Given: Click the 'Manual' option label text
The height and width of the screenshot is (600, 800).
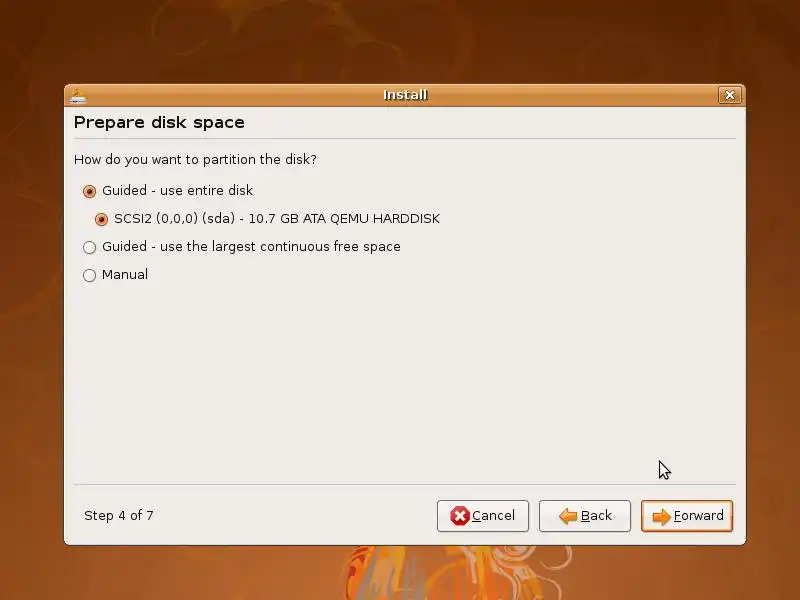Looking at the screenshot, I should (x=125, y=274).
